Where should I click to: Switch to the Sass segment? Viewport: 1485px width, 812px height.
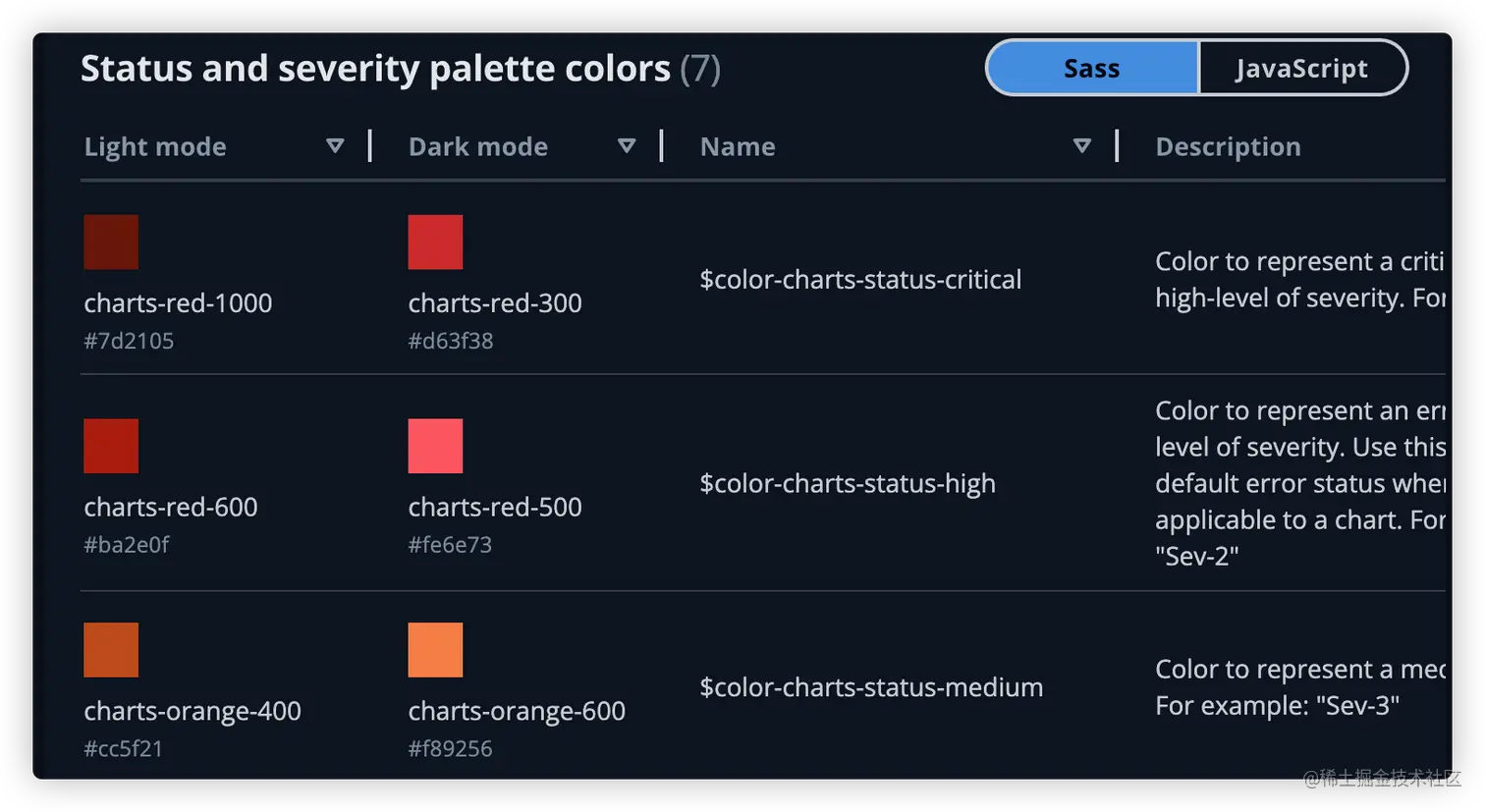pos(1091,69)
